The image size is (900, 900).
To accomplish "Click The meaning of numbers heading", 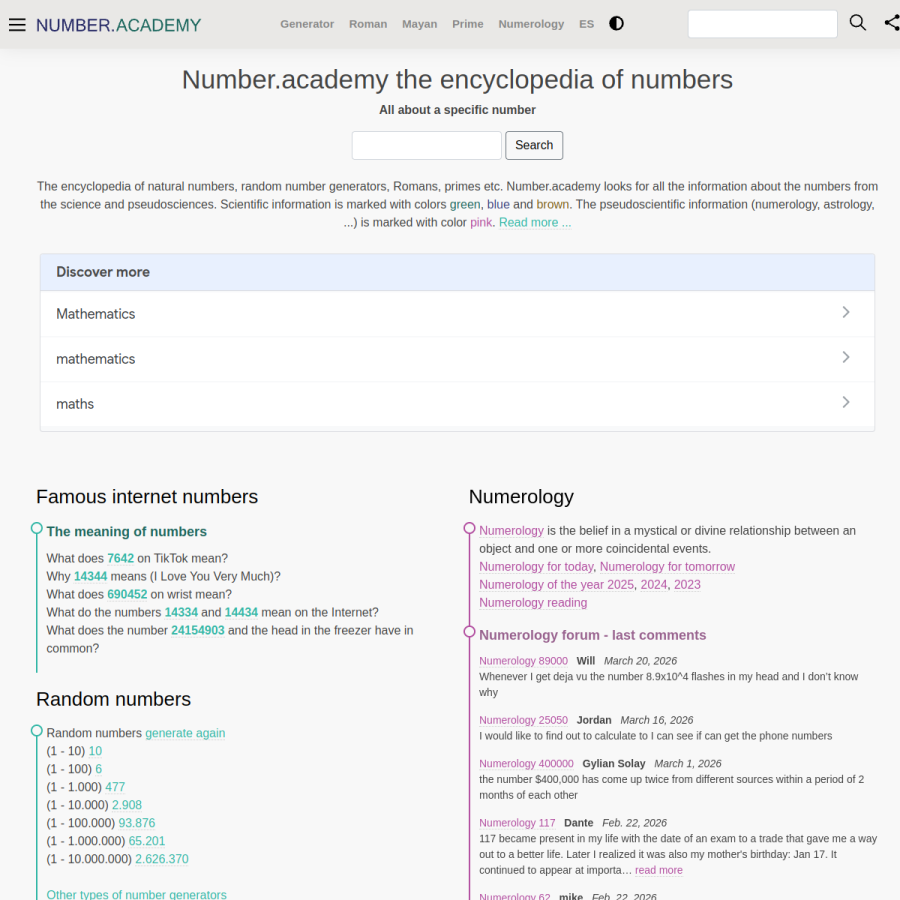I will [126, 532].
